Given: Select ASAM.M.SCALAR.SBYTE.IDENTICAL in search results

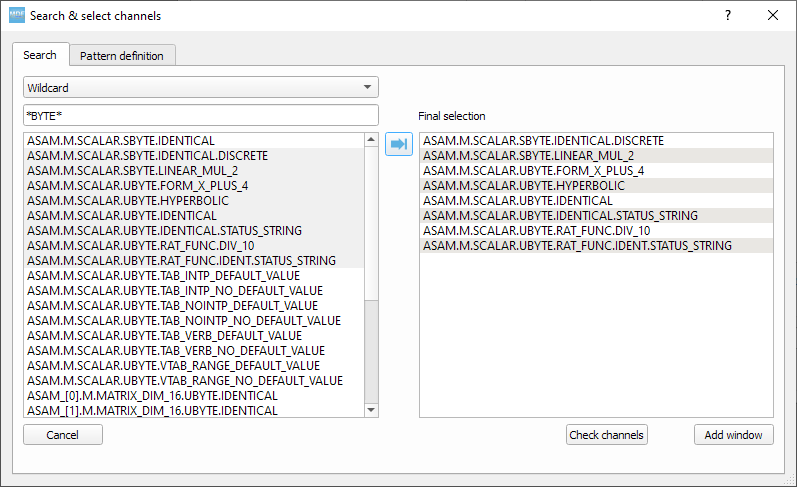Looking at the screenshot, I should (194, 140).
